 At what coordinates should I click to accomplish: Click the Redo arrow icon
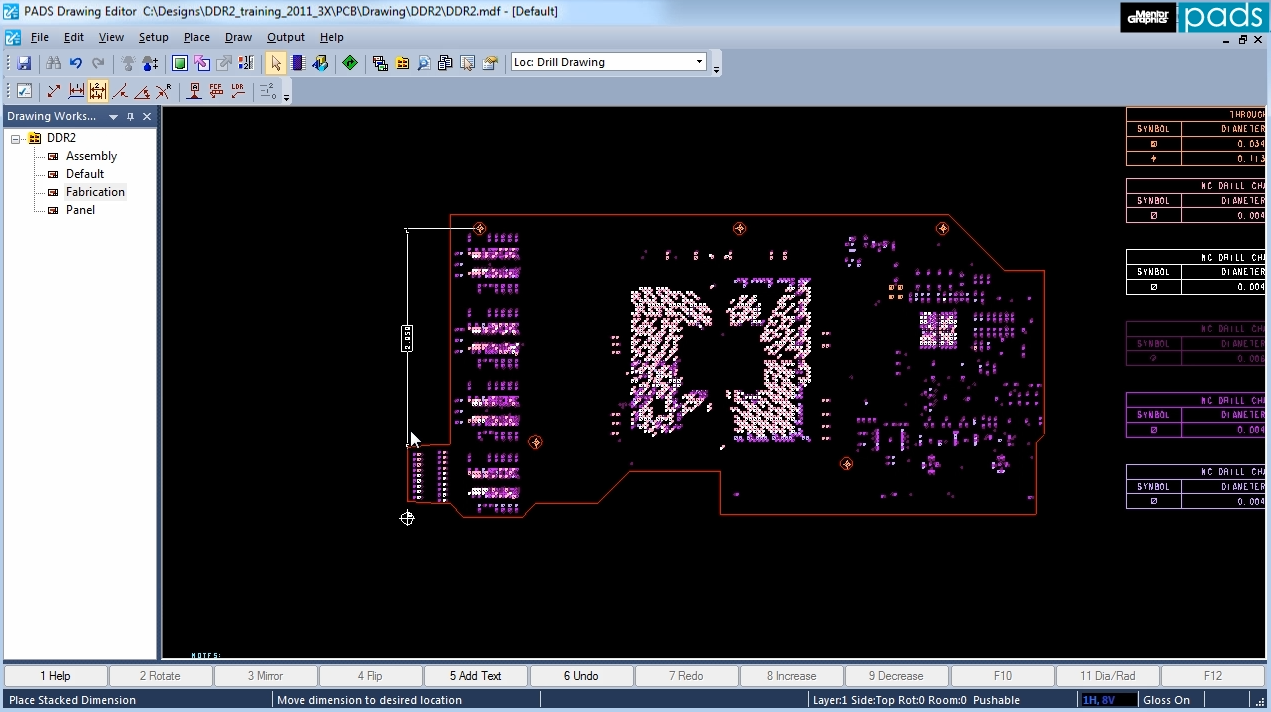[97, 62]
